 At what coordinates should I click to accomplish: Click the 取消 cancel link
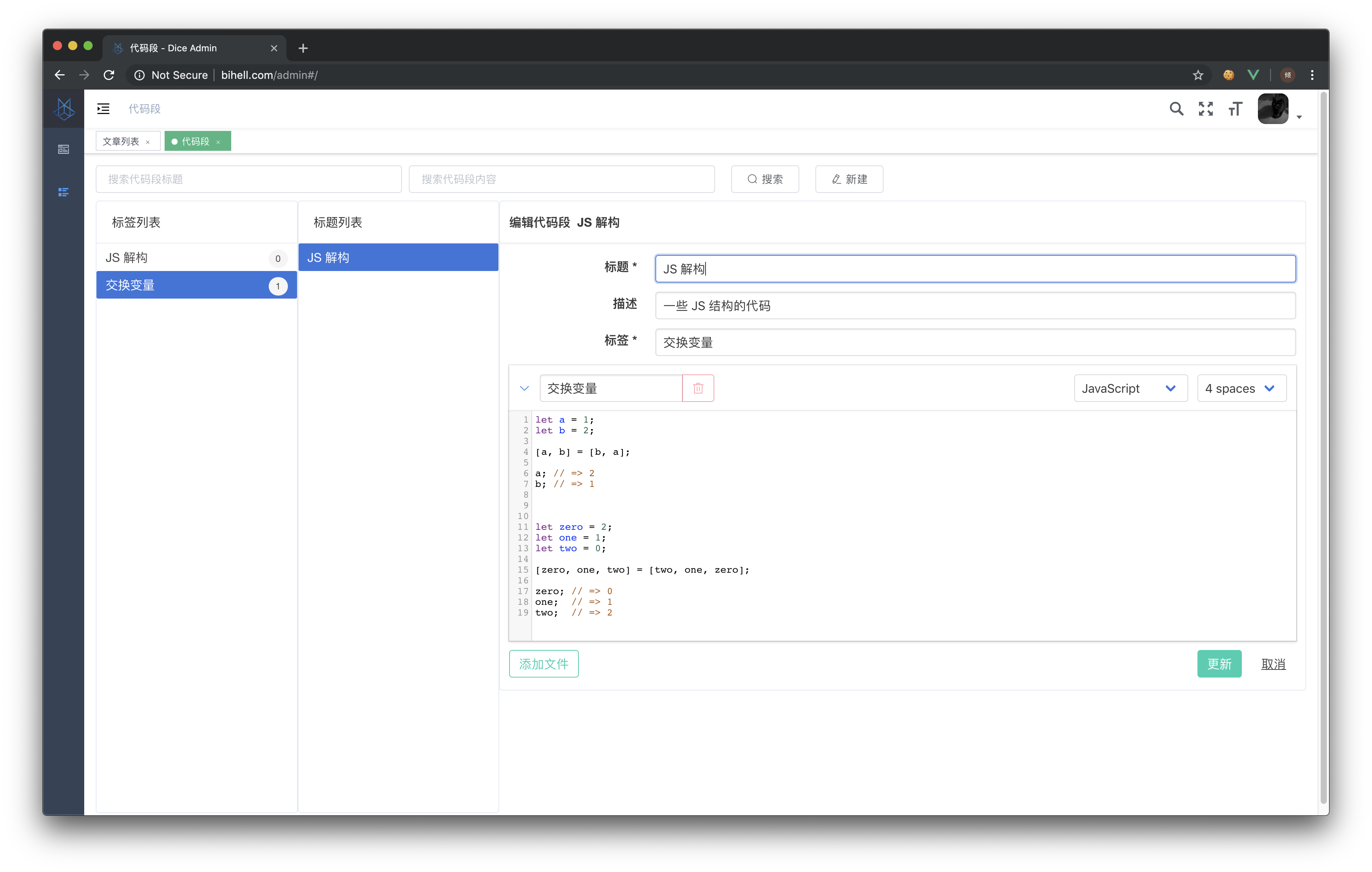[1273, 664]
